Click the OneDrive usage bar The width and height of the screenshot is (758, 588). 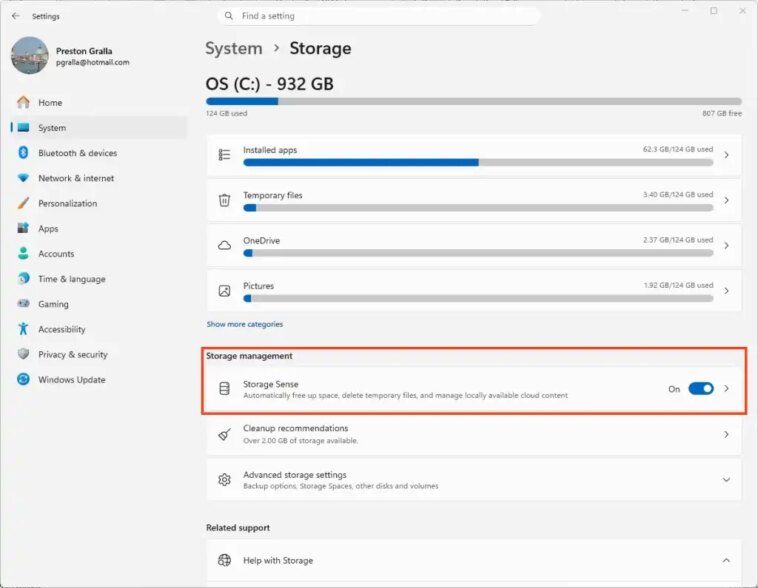click(x=478, y=253)
